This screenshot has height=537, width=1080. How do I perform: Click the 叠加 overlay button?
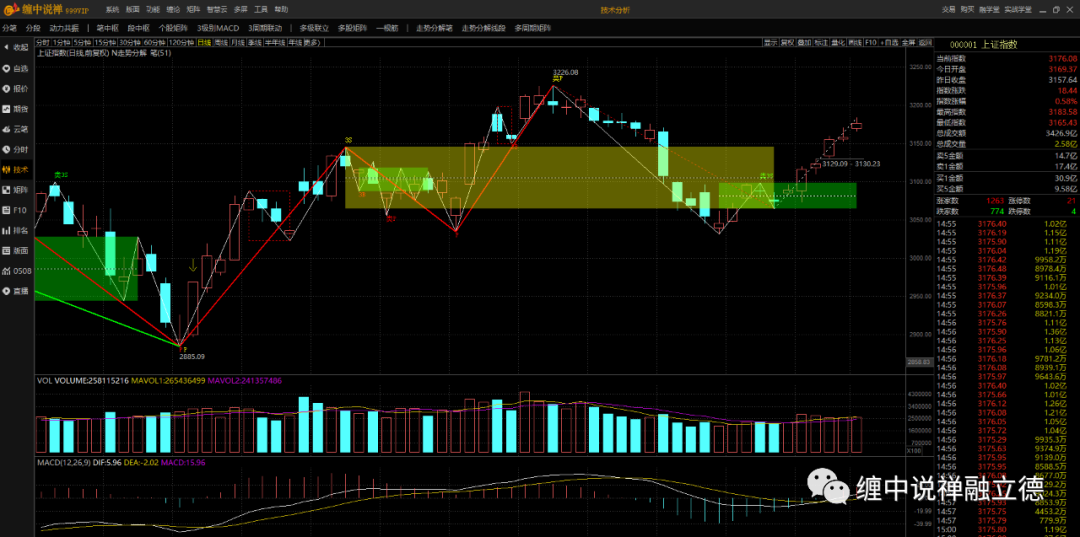pyautogui.click(x=804, y=43)
